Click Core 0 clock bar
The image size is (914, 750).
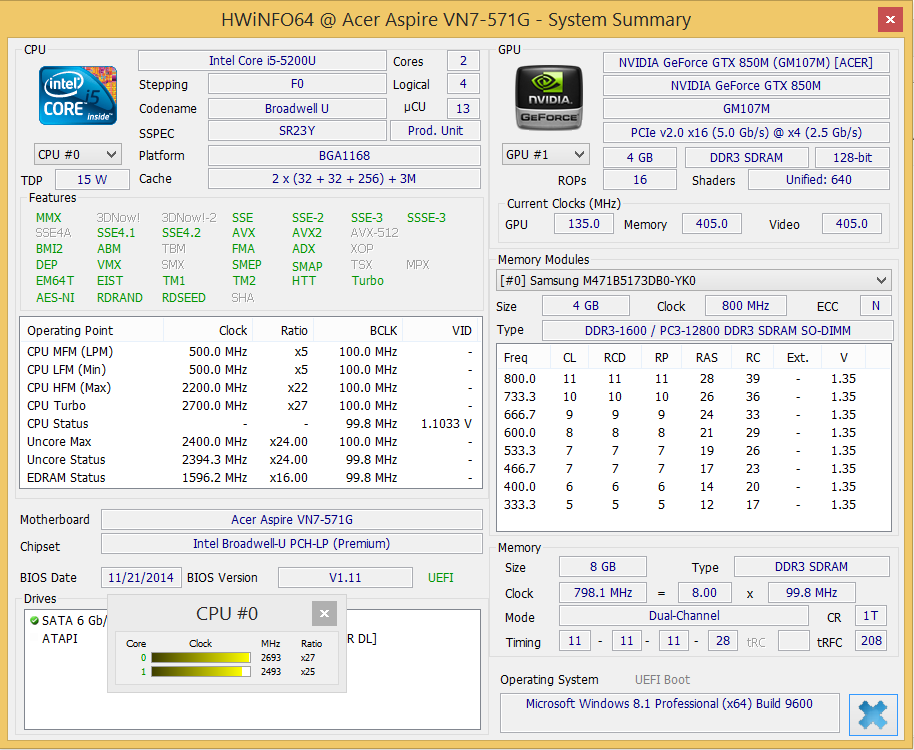coord(201,657)
